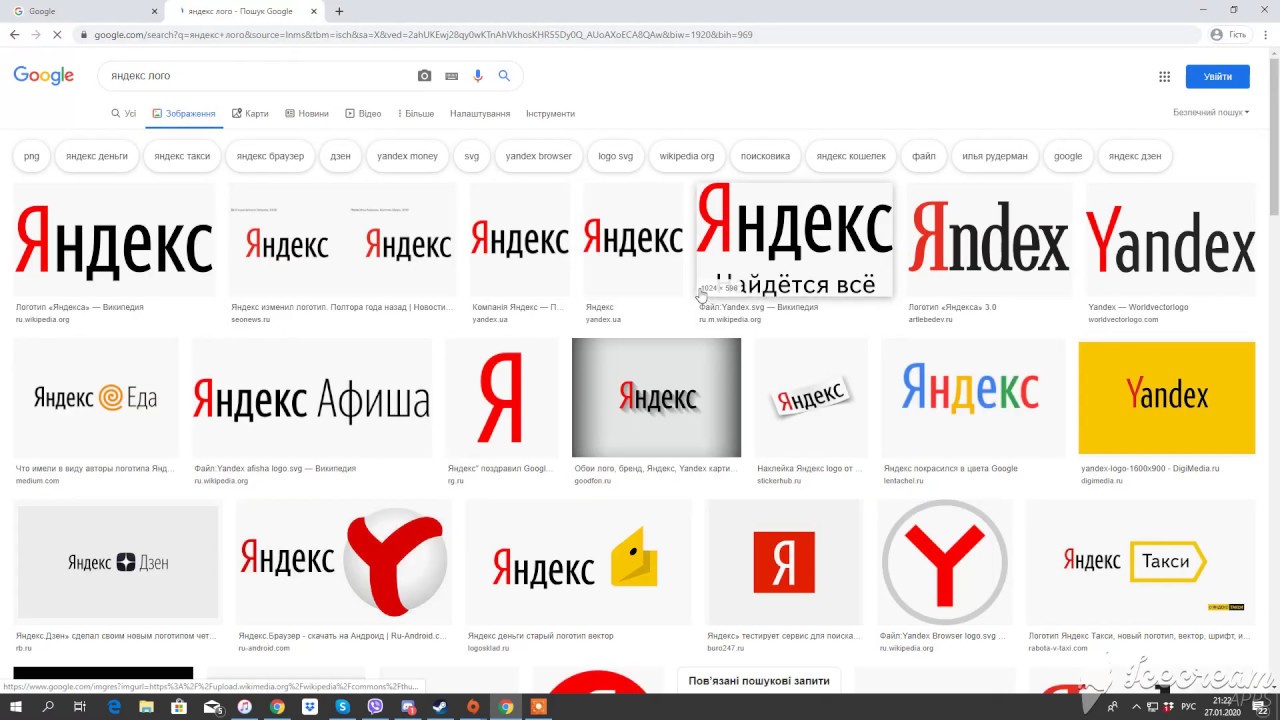1280x720 pixels.
Task: Filter by яндекс такси chip
Action: coord(182,156)
